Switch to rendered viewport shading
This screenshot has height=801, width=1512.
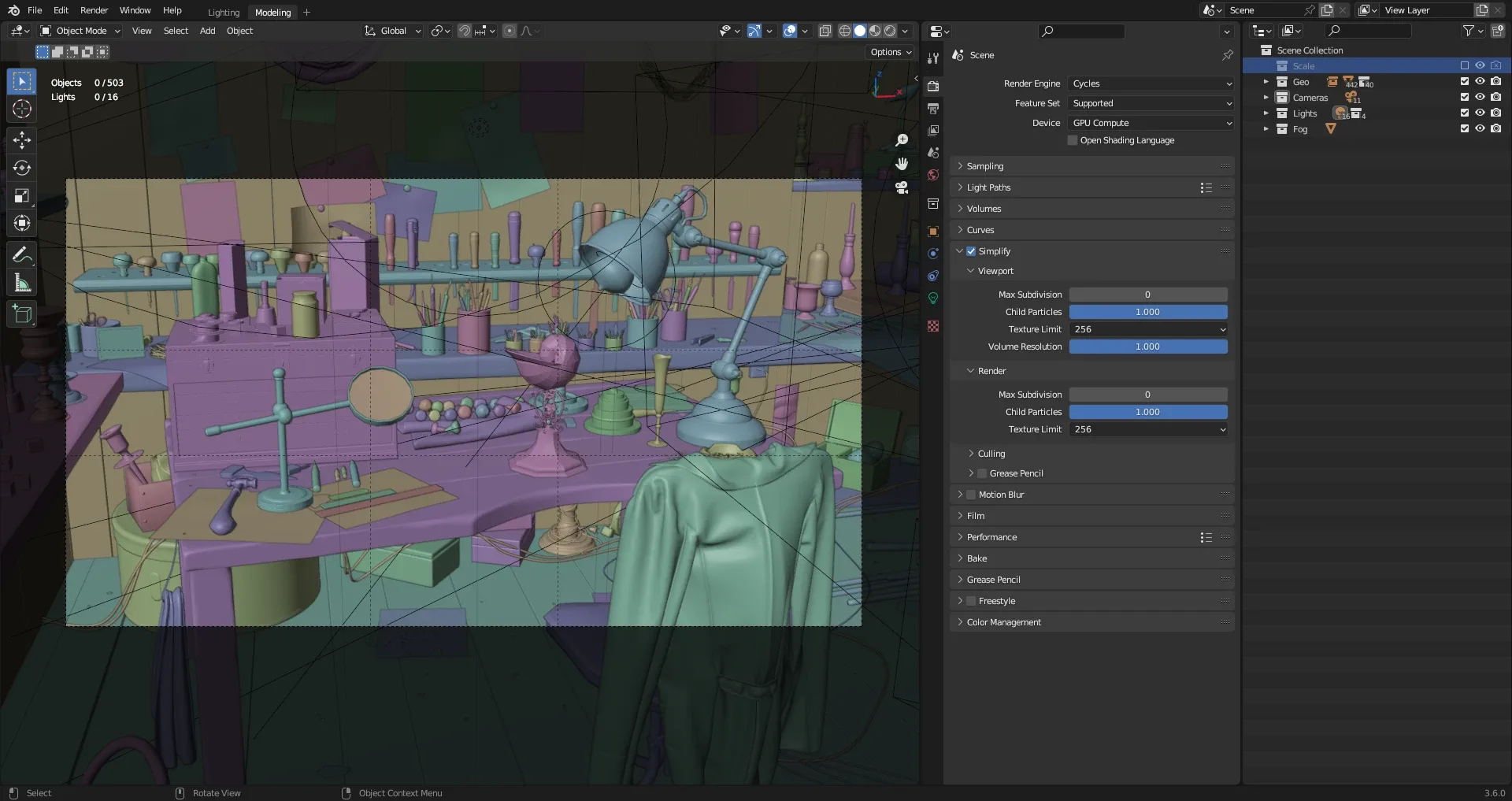pyautogui.click(x=890, y=31)
